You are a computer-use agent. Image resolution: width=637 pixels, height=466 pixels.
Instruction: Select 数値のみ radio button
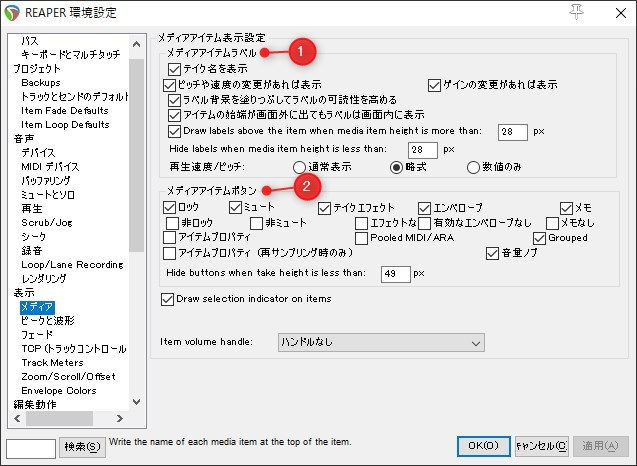tap(473, 167)
